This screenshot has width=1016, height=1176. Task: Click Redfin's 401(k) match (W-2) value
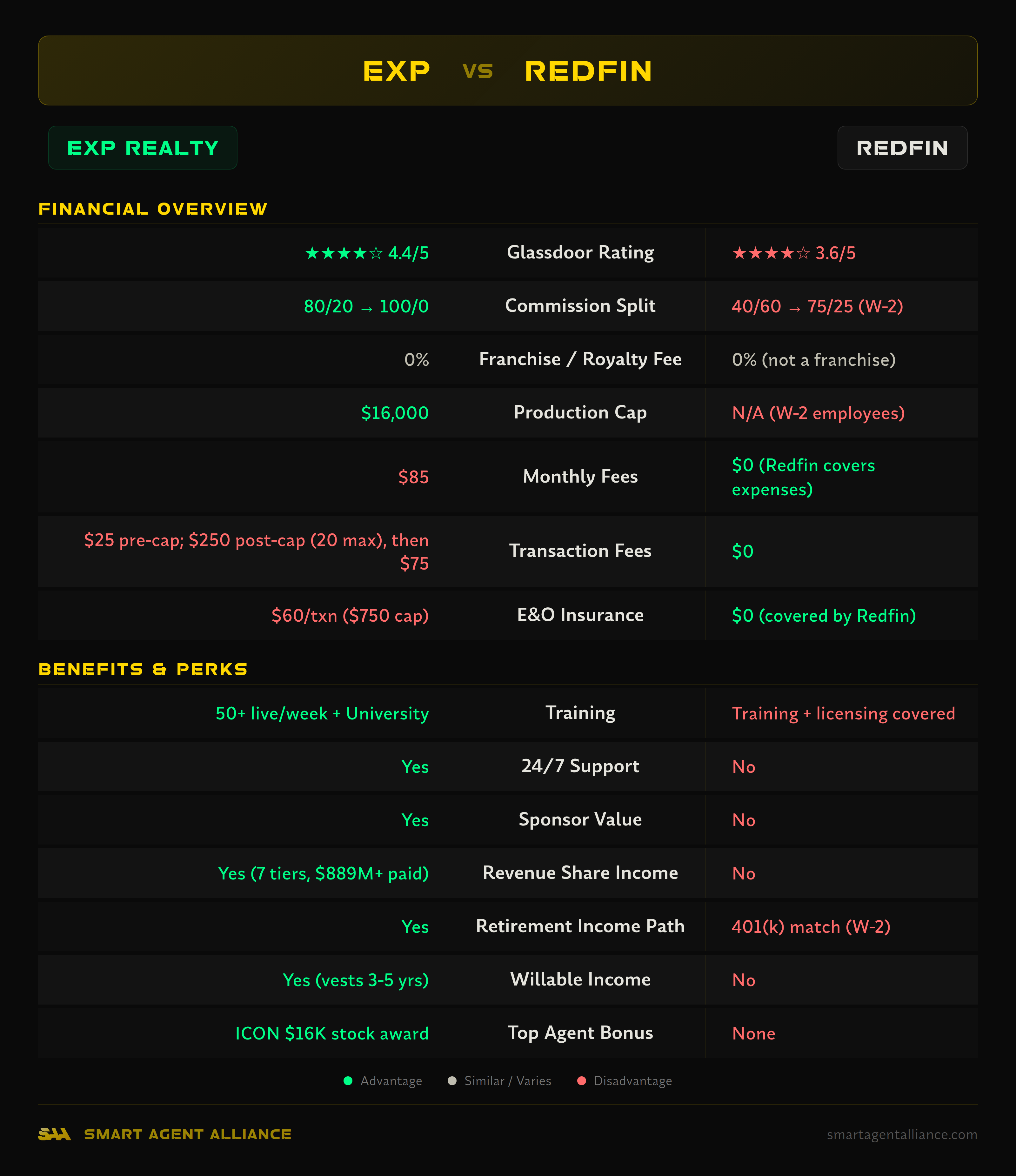pos(811,927)
